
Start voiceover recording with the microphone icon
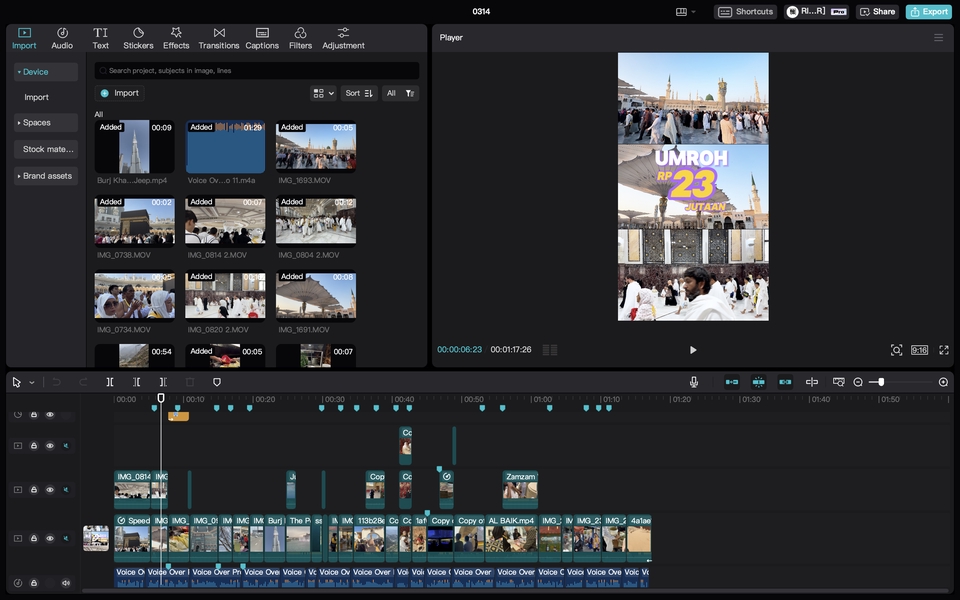pos(693,382)
